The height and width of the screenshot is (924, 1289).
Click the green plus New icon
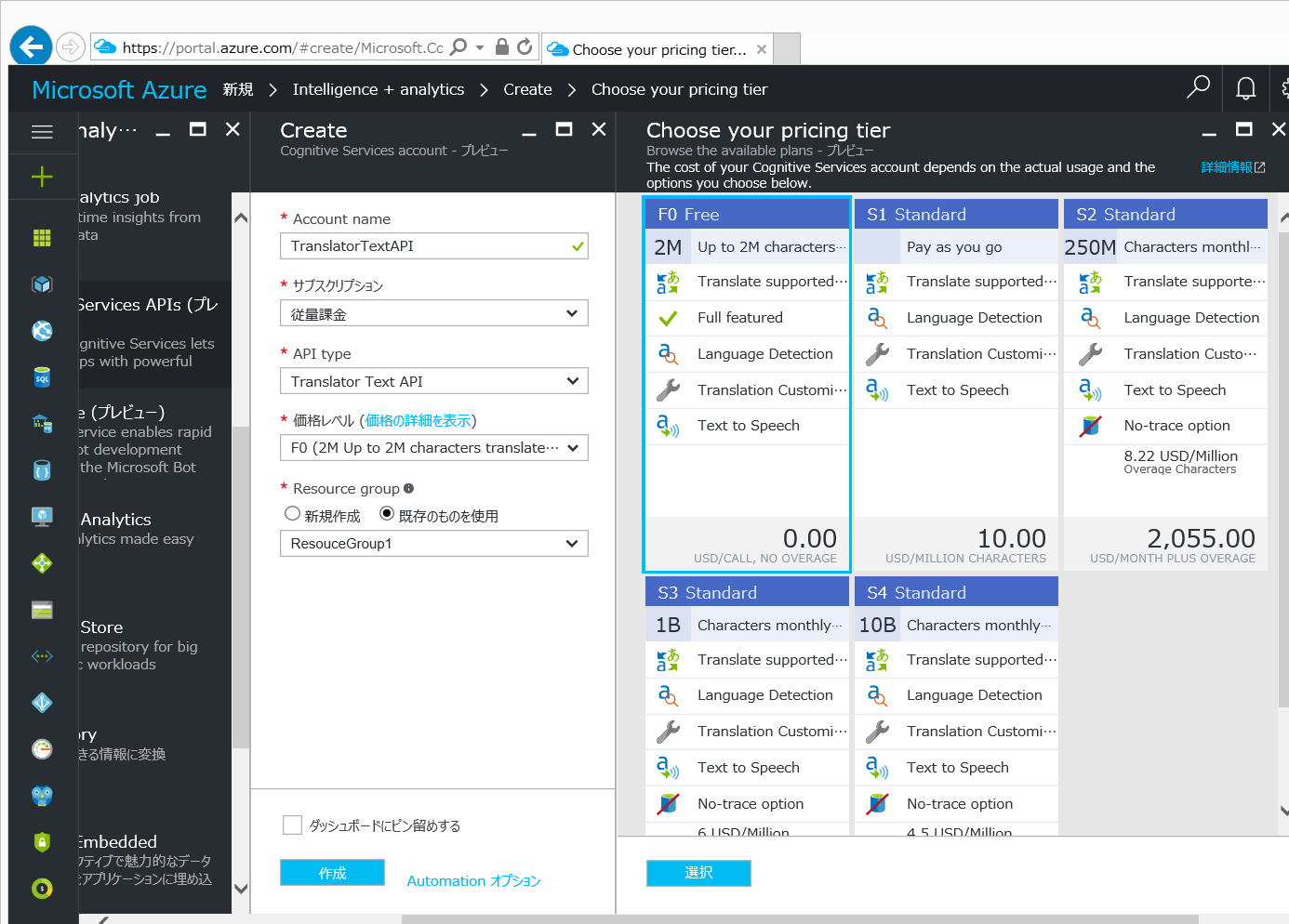click(x=42, y=177)
